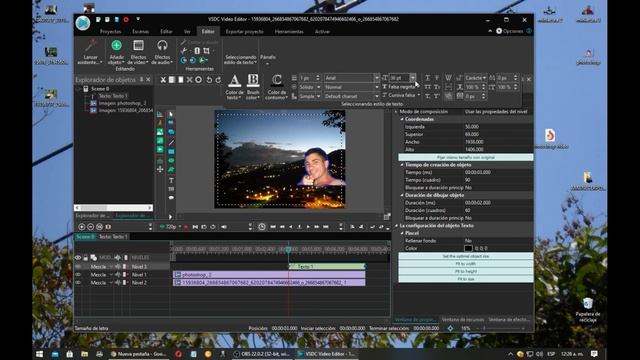Click Fijar mismo tamaño con original button
Image resolution: width=640 pixels, height=360 pixels.
[466, 157]
